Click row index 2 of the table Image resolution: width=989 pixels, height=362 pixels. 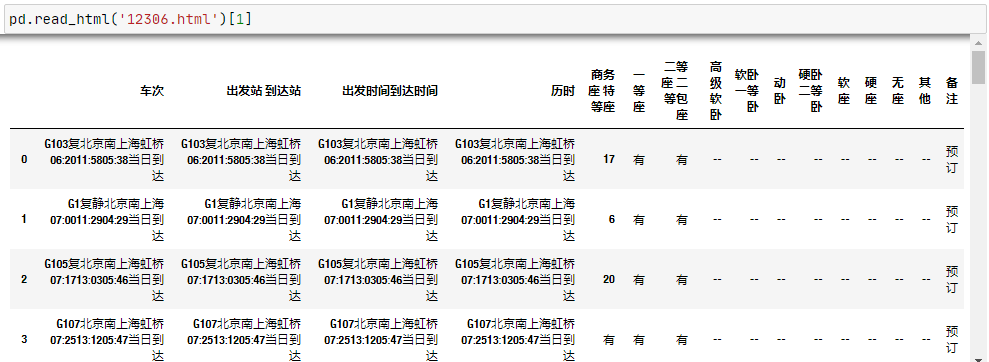coord(25,279)
